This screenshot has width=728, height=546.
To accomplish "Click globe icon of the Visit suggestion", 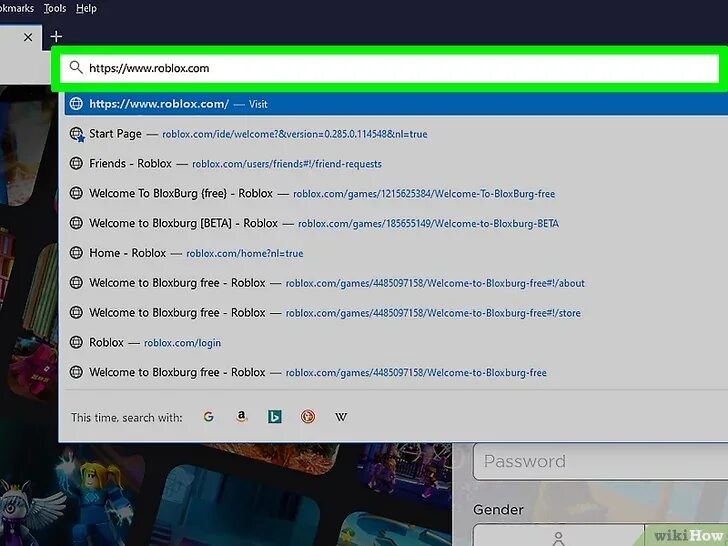I will (x=76, y=104).
